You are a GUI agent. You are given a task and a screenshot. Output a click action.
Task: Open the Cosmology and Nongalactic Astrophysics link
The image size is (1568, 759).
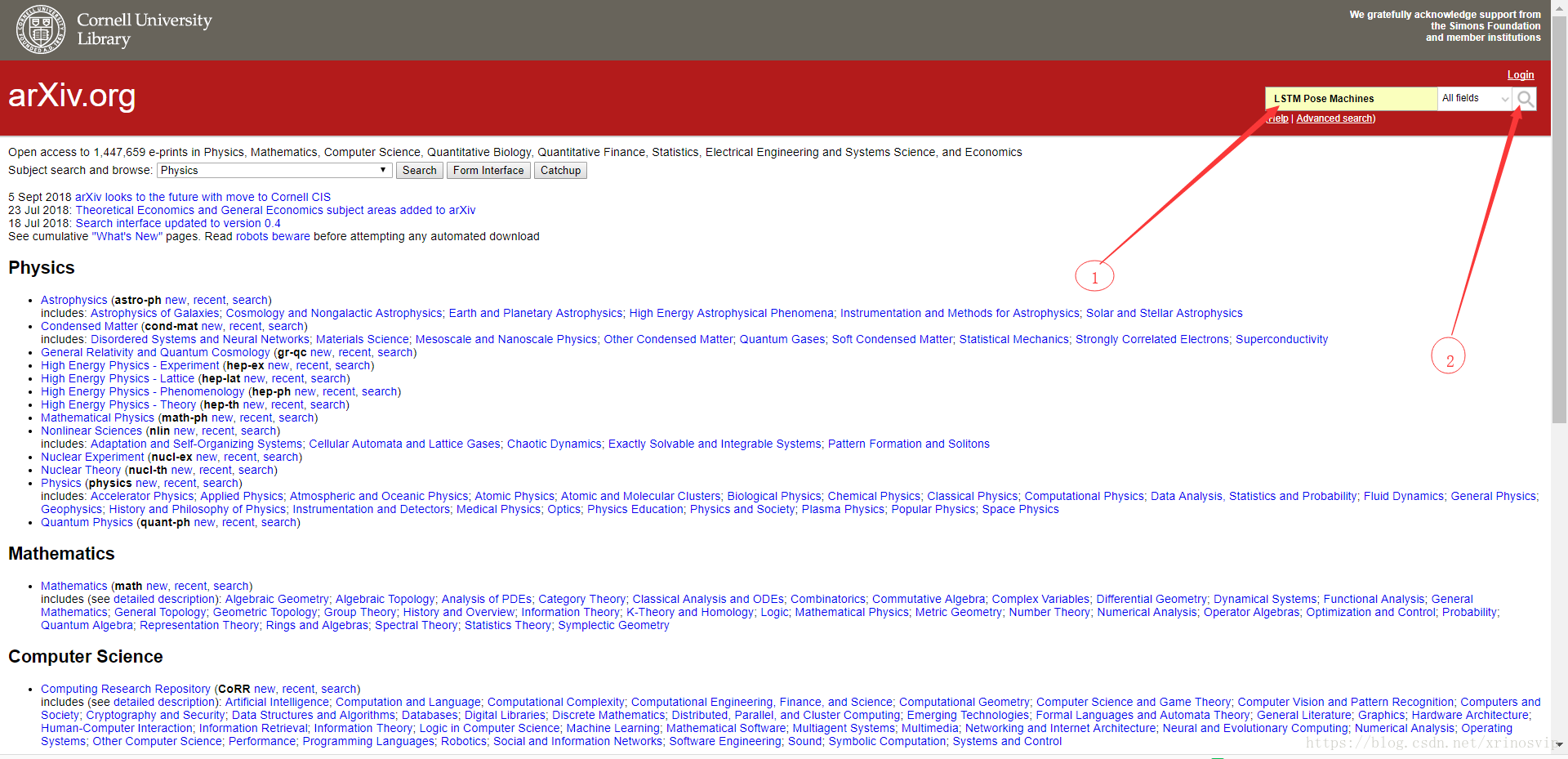[x=334, y=313]
